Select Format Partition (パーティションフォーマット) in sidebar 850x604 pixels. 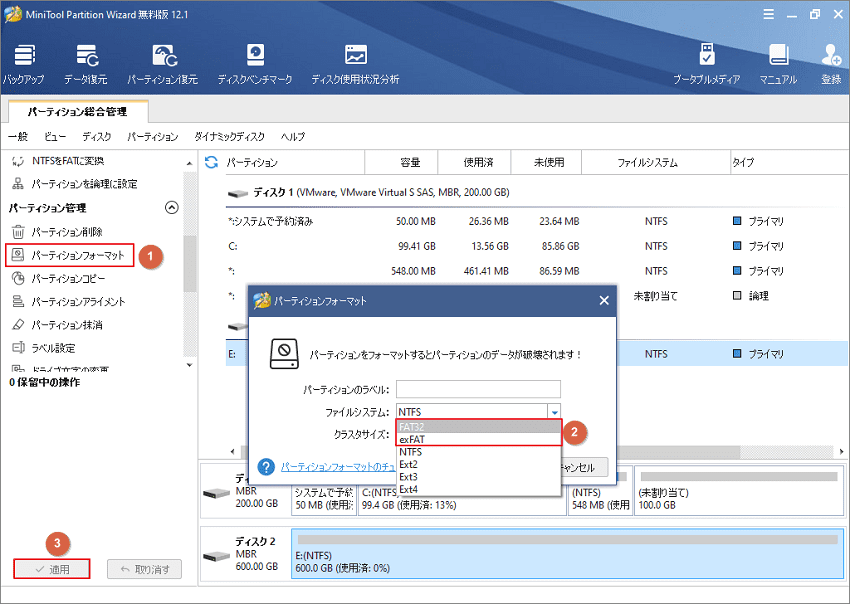pos(69,255)
